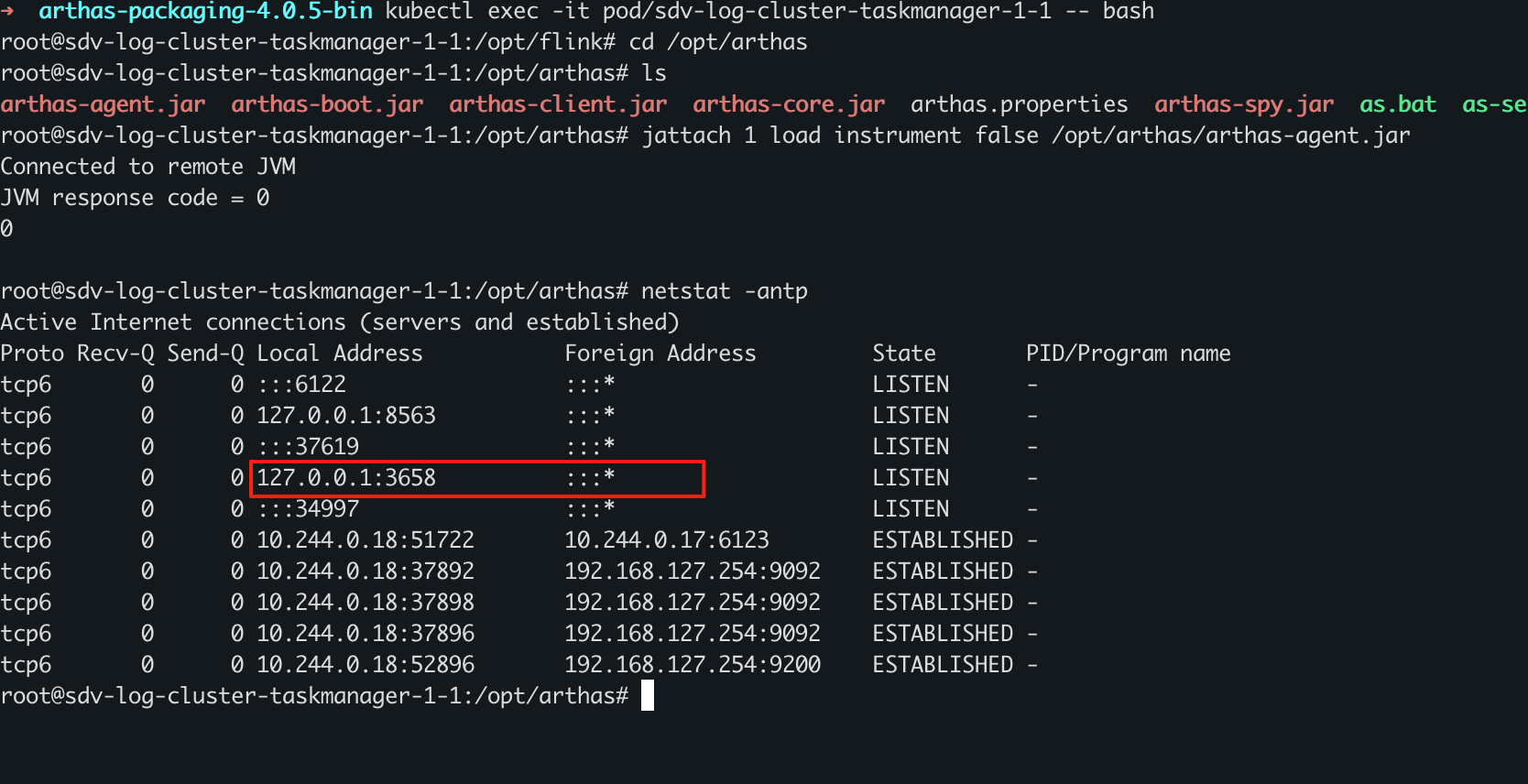Click arthas.properties in the ls output
Screen dimensions: 1528x784
(x=1019, y=104)
